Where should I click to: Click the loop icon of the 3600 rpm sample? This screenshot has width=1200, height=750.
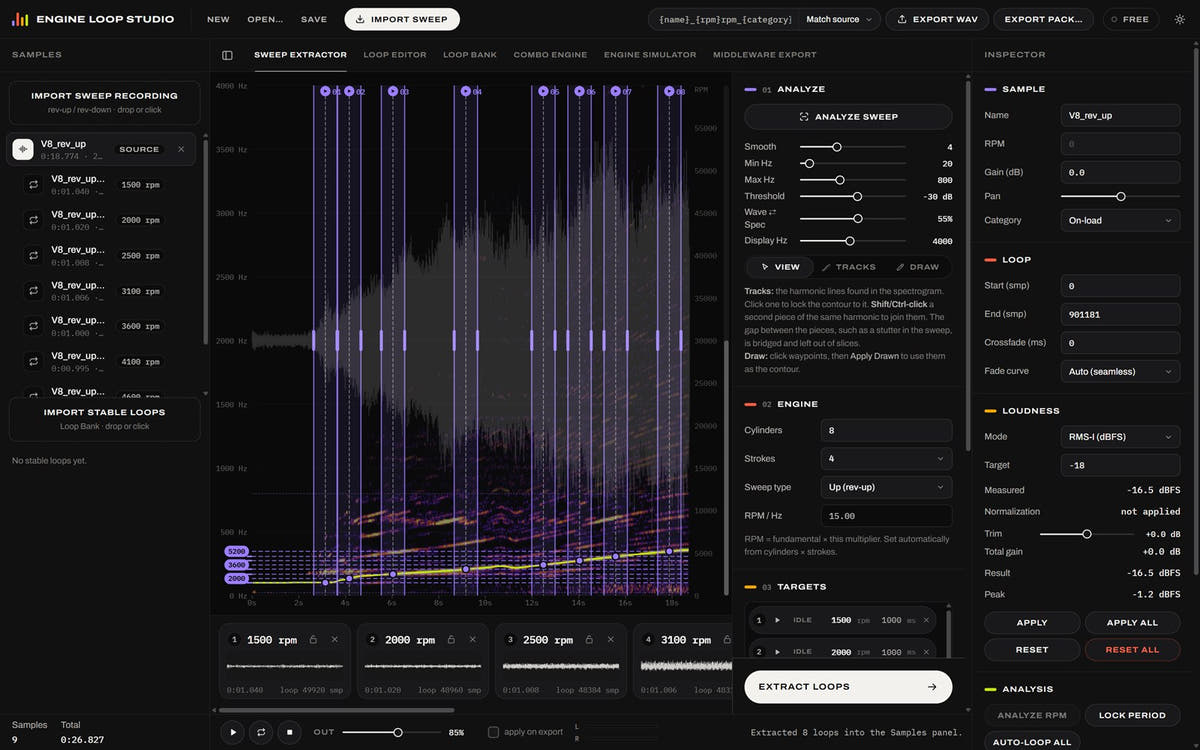pyautogui.click(x=33, y=327)
